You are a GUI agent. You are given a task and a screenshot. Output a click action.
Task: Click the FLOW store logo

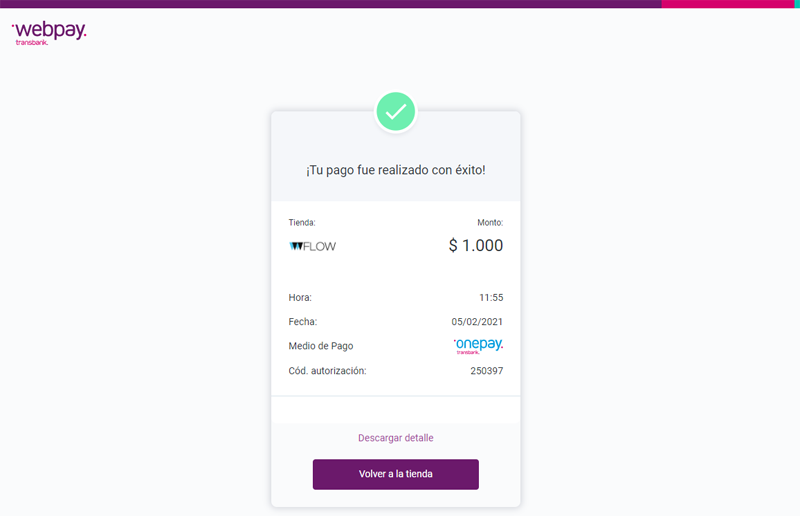312,247
